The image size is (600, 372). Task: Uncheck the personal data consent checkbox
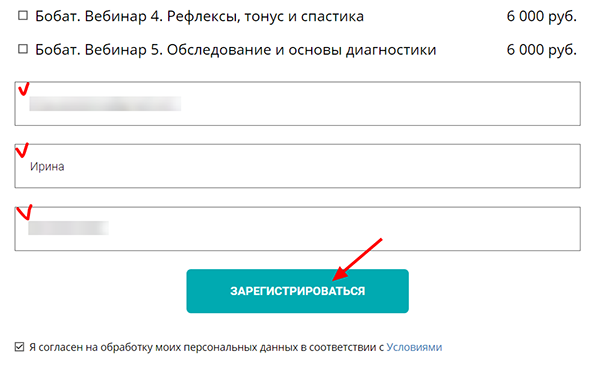coord(19,347)
